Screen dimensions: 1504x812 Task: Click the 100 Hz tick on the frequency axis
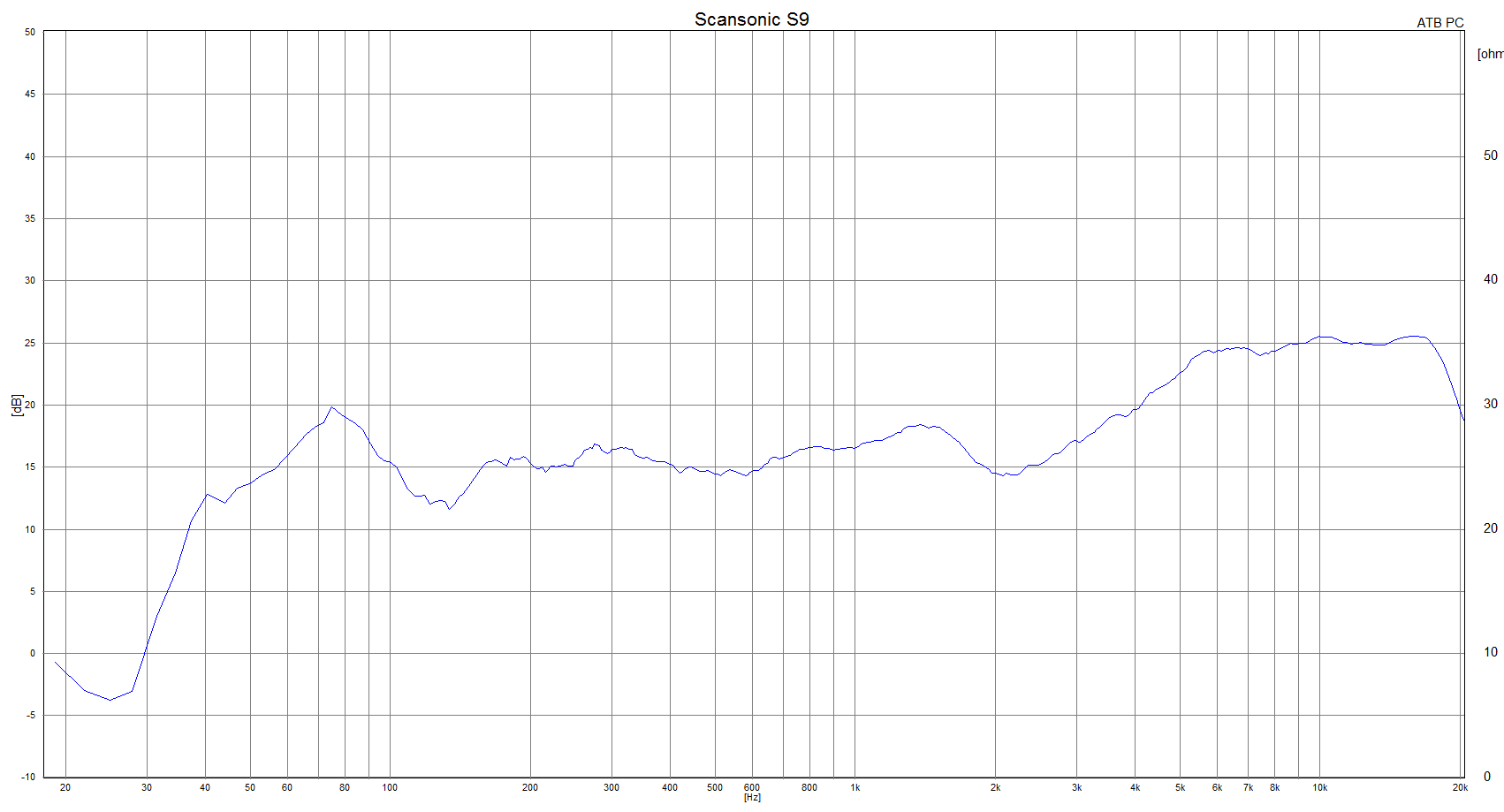tap(390, 787)
